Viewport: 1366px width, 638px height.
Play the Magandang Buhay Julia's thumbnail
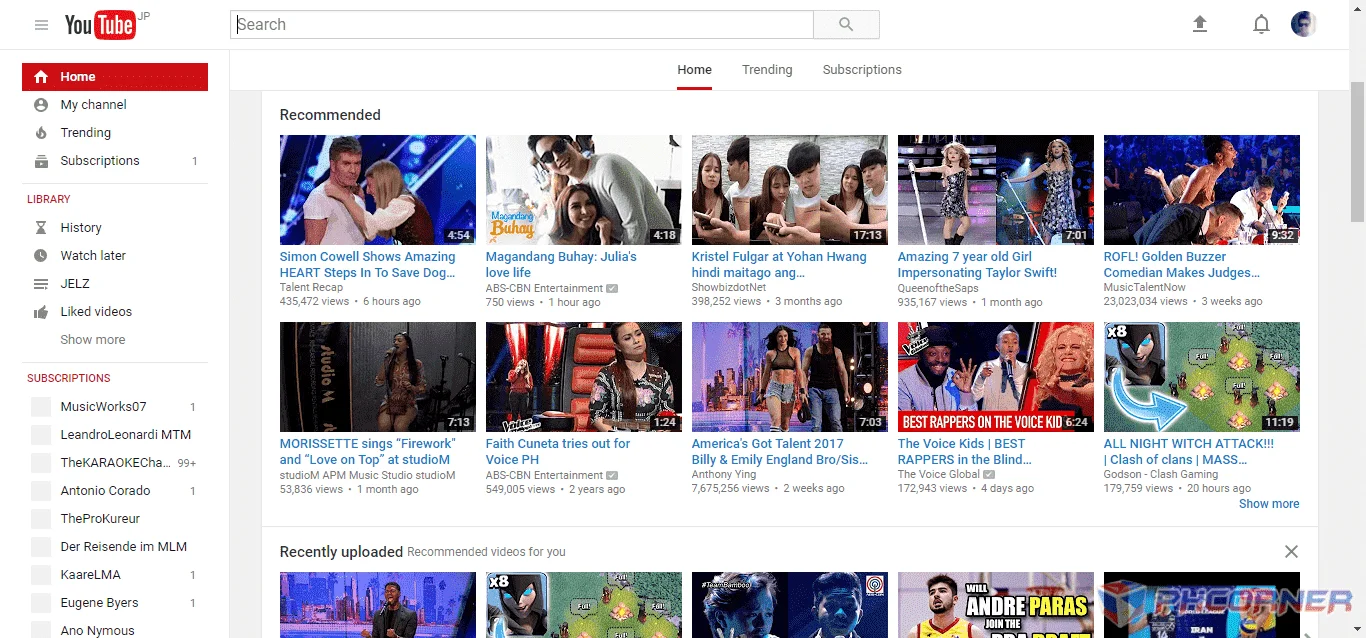pos(584,190)
